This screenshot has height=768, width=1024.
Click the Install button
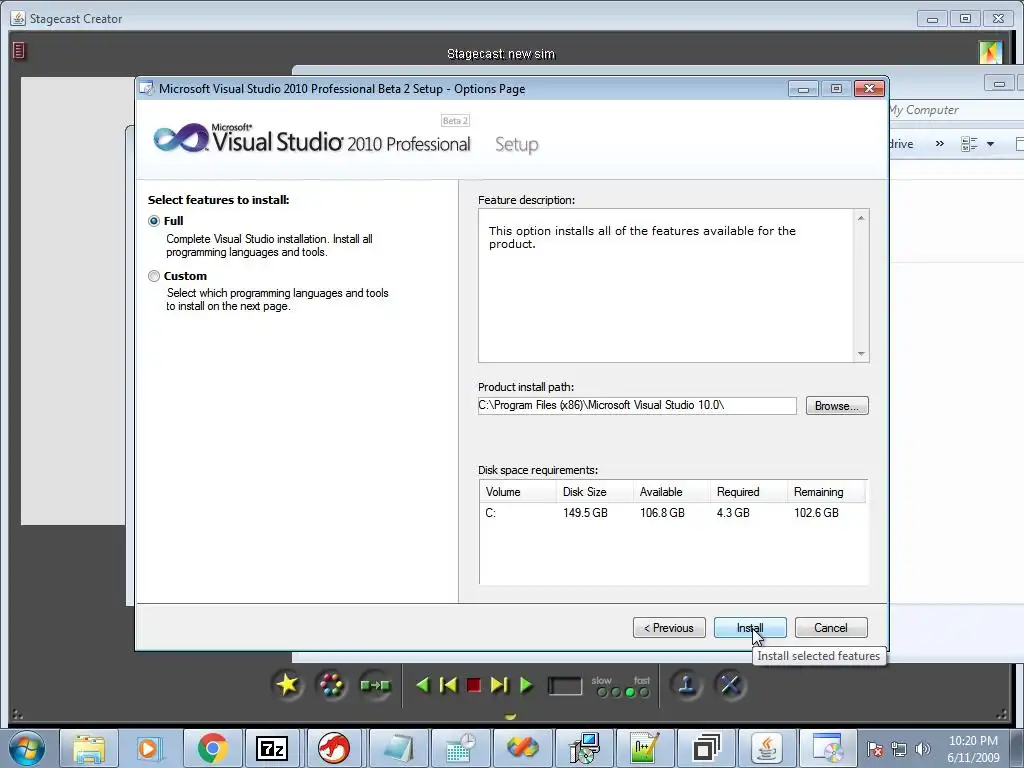750,628
